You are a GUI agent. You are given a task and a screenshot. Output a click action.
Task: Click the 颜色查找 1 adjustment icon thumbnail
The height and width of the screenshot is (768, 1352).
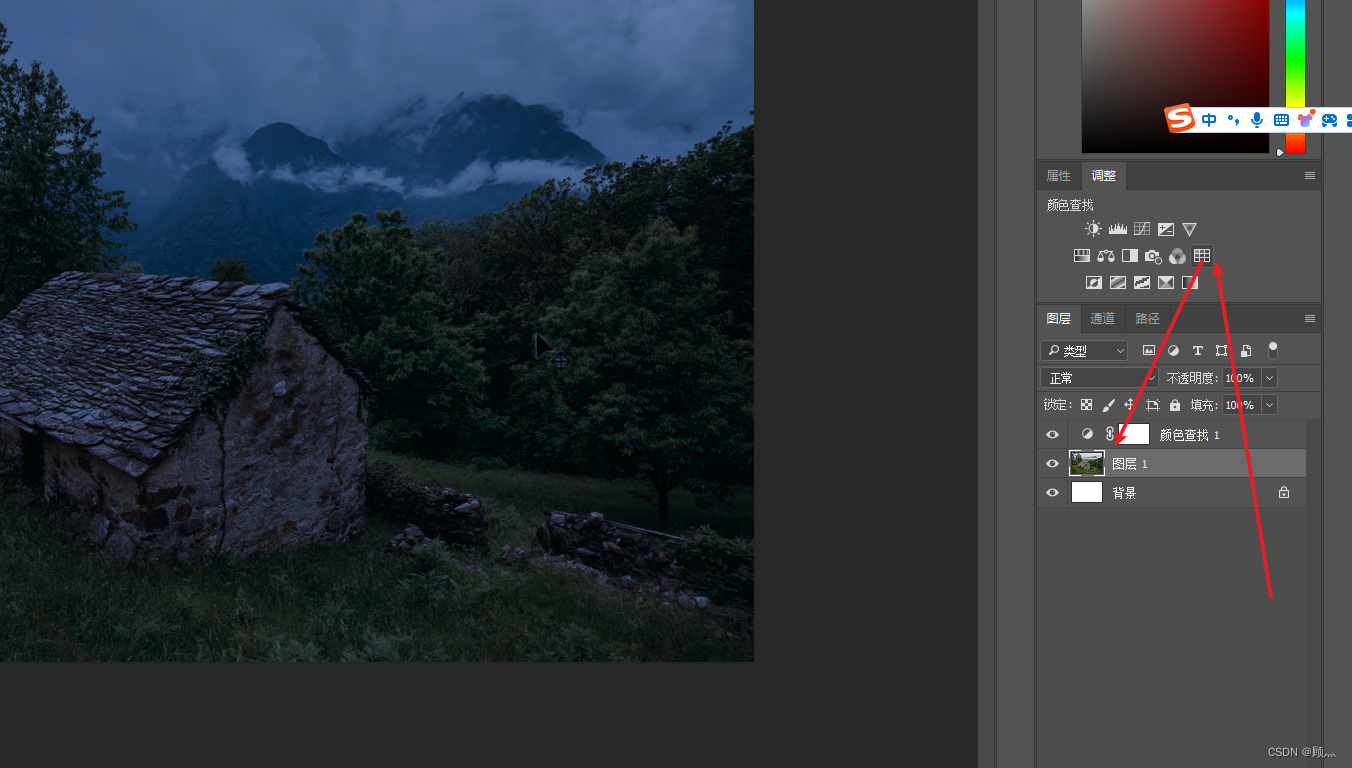pyautogui.click(x=1088, y=435)
